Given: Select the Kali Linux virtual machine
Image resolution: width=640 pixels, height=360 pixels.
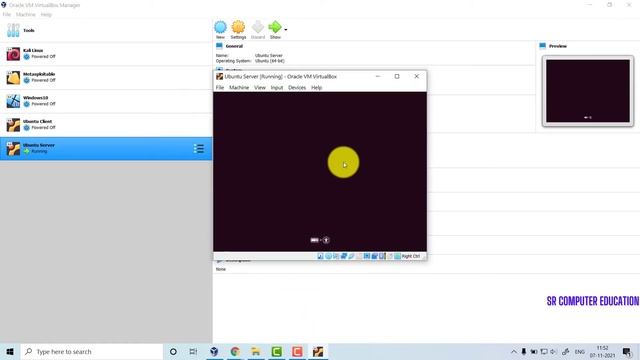Looking at the screenshot, I should pyautogui.click(x=106, y=54).
